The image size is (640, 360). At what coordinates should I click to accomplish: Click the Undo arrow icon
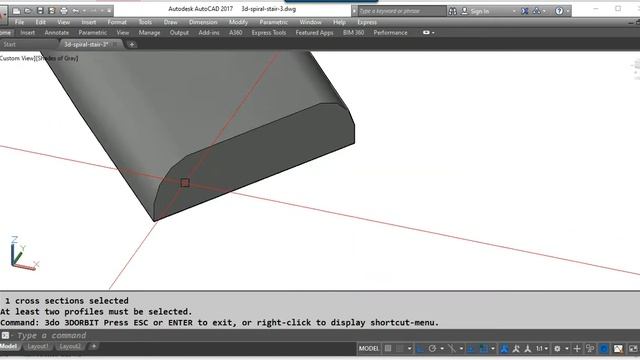(x=76, y=11)
